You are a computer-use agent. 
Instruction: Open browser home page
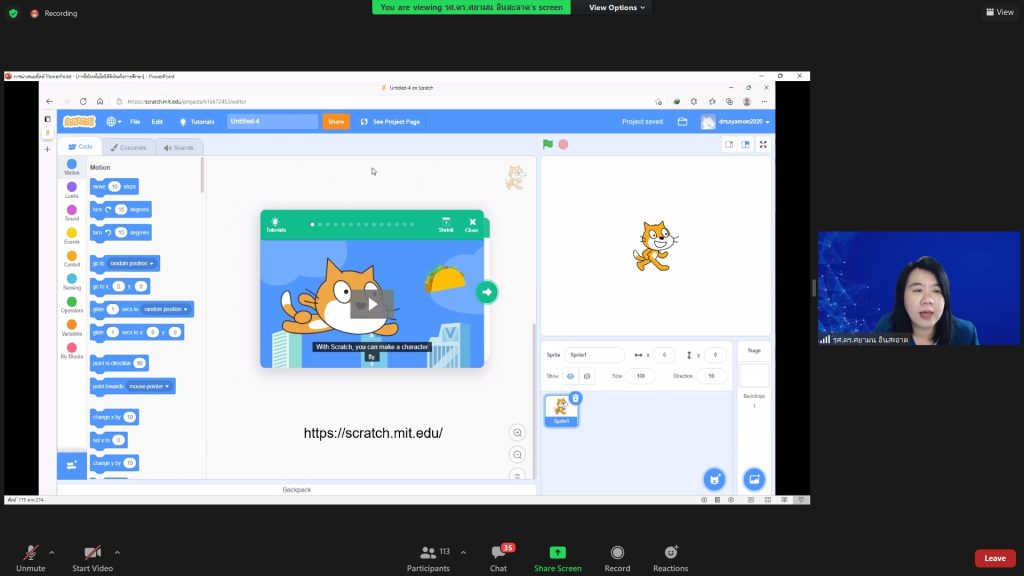point(100,101)
